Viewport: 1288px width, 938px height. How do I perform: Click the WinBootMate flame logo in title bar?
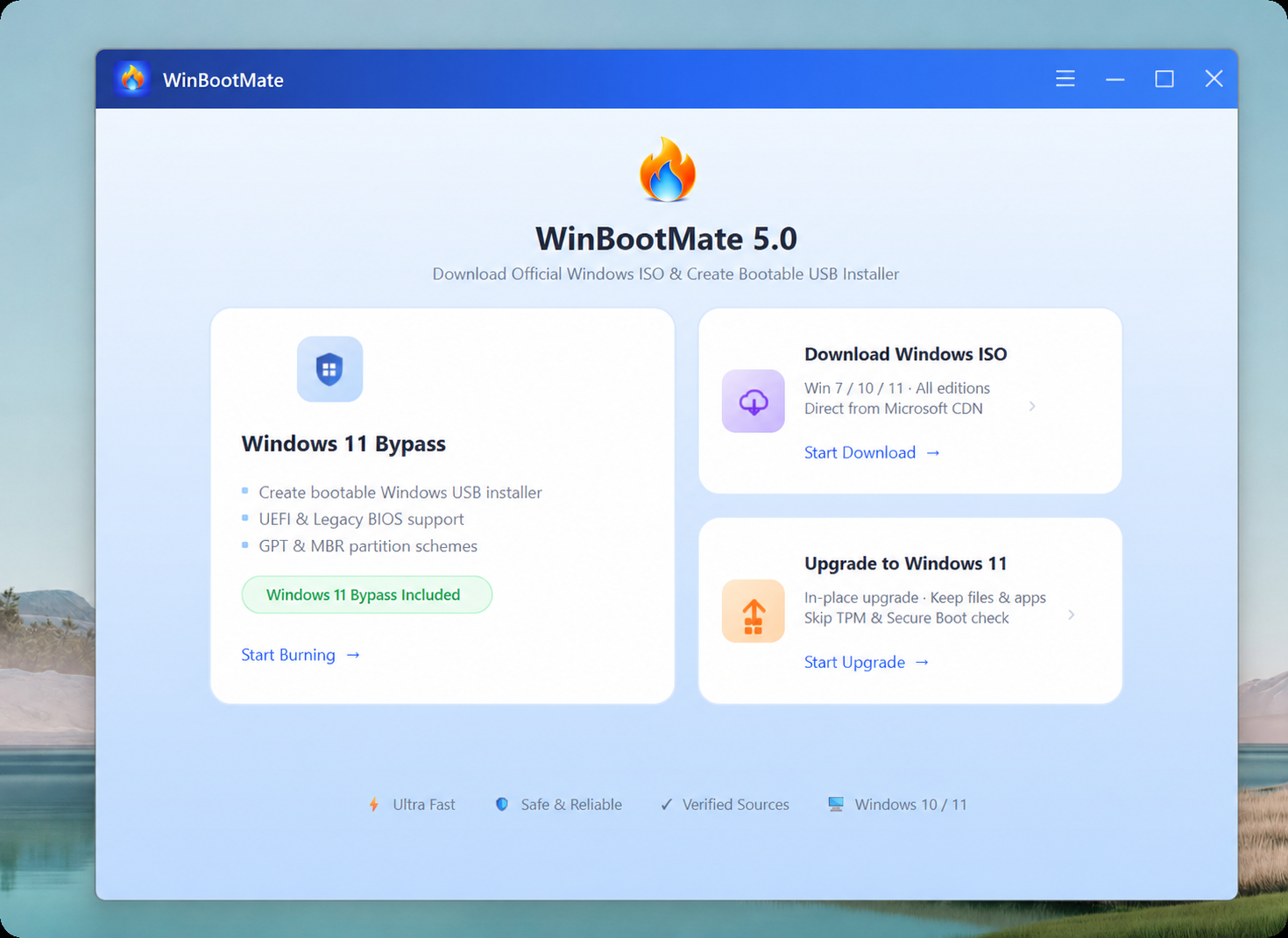(132, 79)
